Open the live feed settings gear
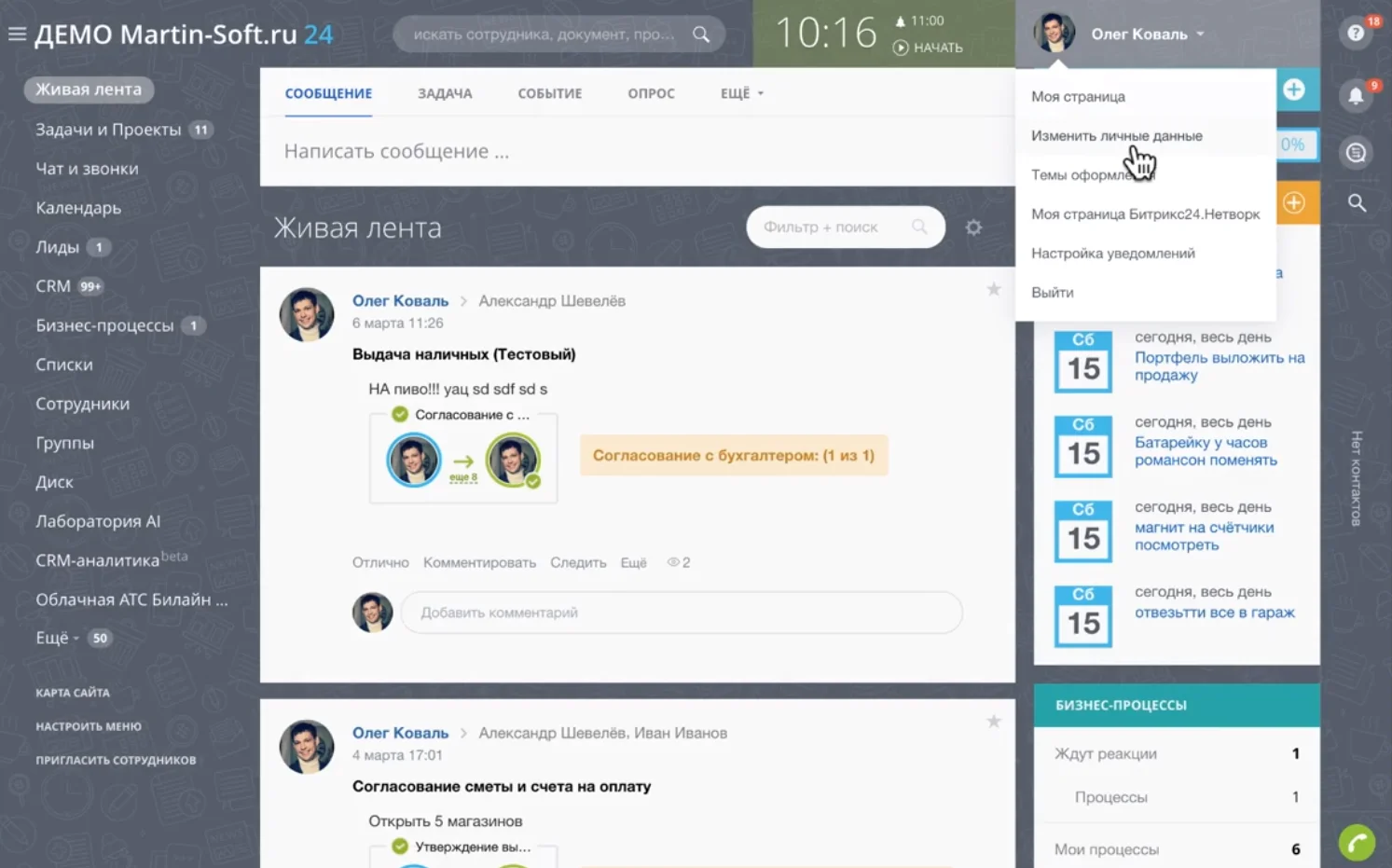Viewport: 1392px width, 868px height. (x=973, y=227)
